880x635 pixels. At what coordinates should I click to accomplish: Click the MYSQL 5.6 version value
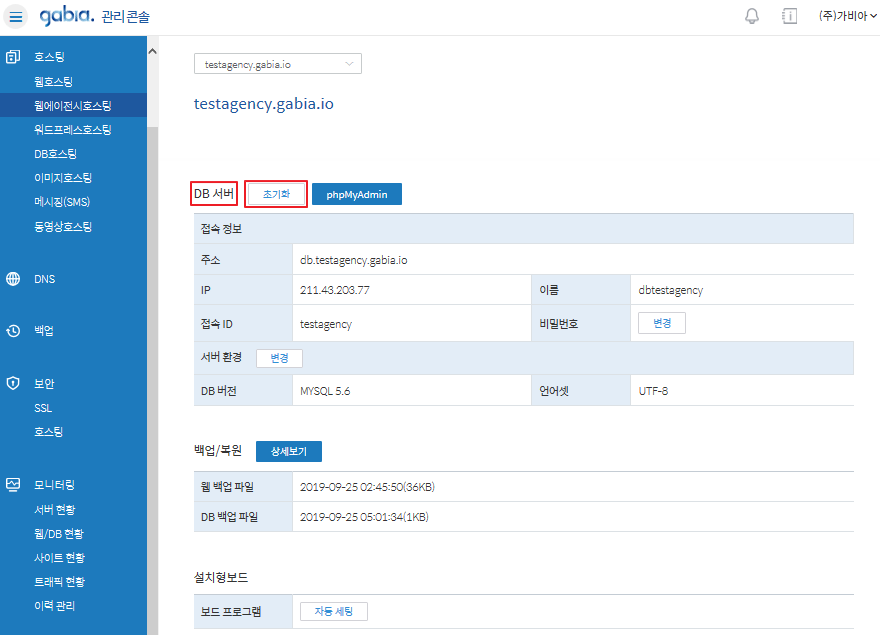tap(325, 391)
